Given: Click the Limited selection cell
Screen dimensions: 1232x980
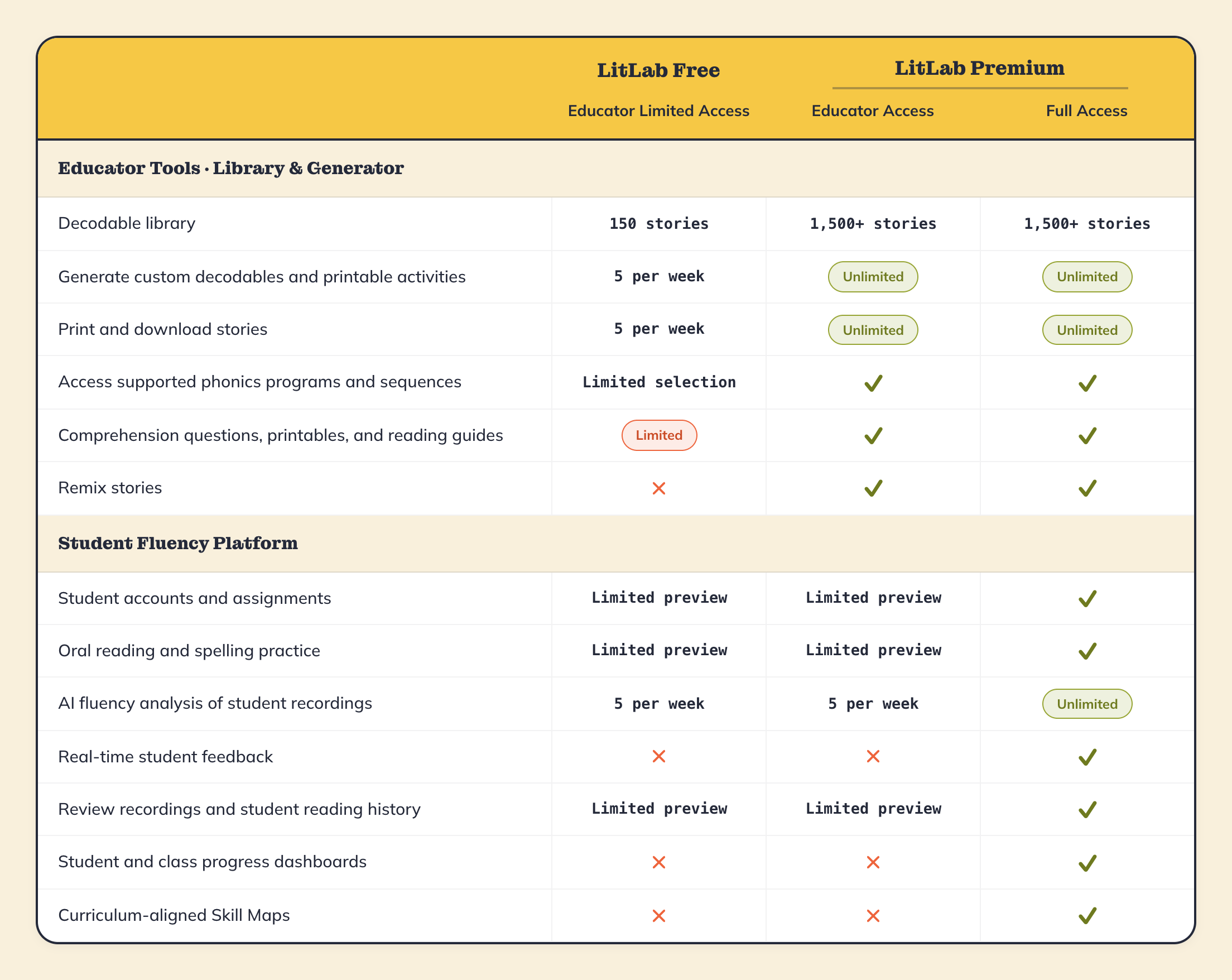Looking at the screenshot, I should pos(659,382).
